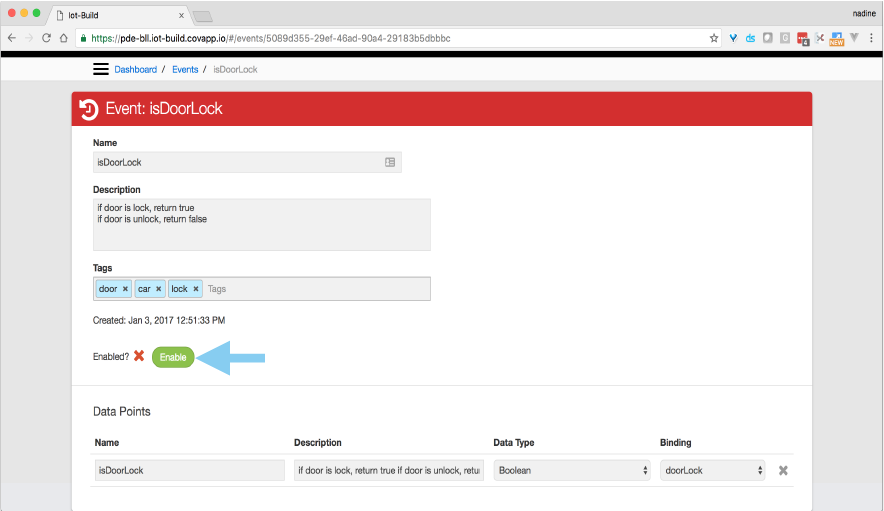Open the Boolean Data Type dropdown
The height and width of the screenshot is (511, 884).
(x=572, y=470)
